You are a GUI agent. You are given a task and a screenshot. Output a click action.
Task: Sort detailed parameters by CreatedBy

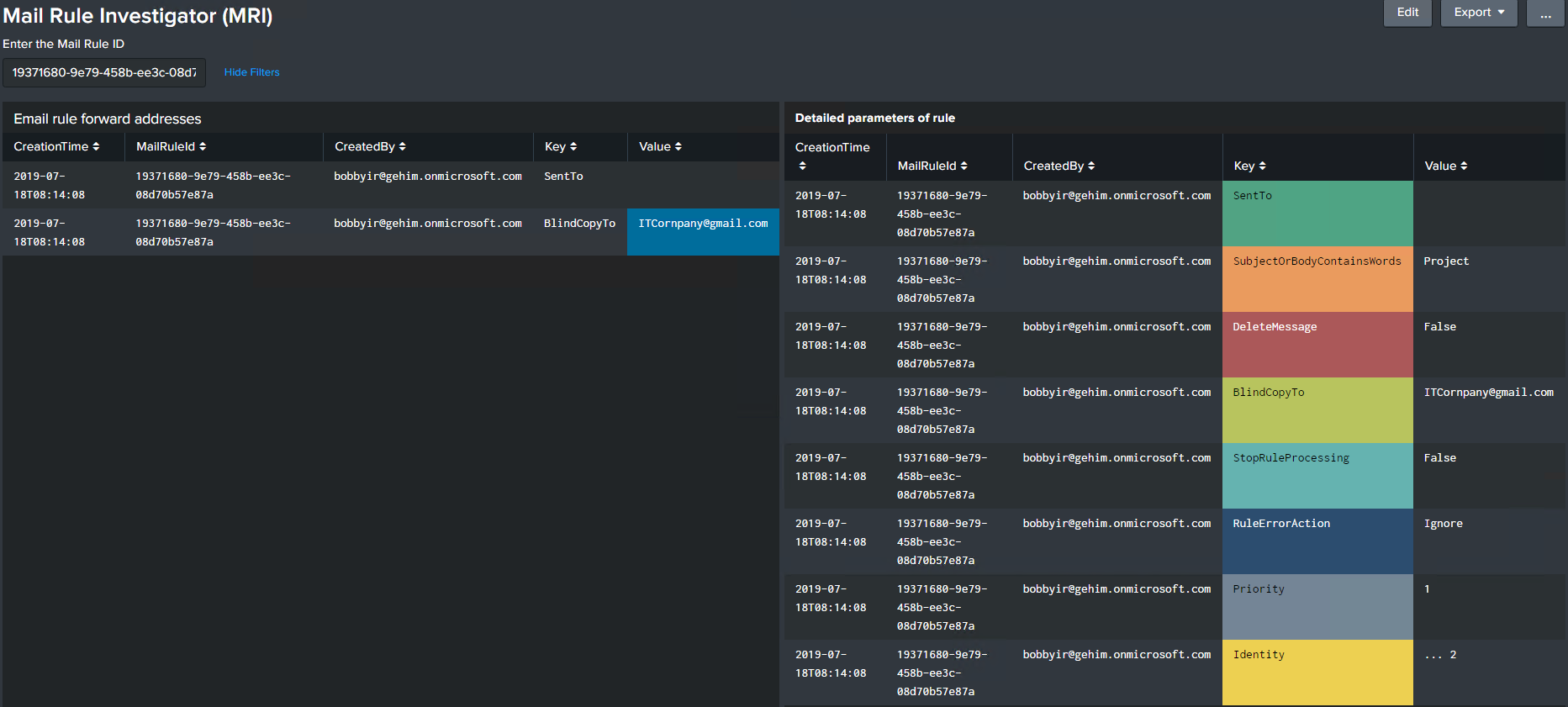1059,166
